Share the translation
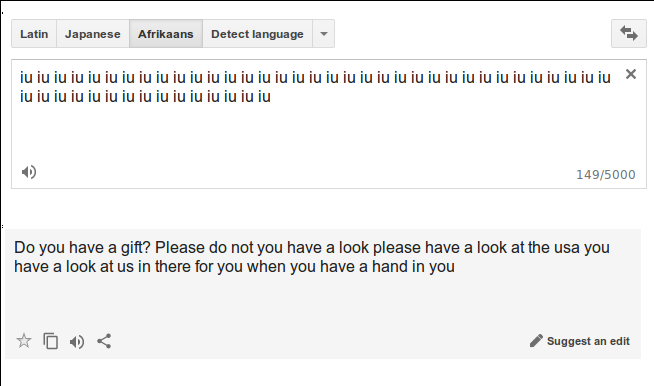Screen dimensions: 654x386 104,341
